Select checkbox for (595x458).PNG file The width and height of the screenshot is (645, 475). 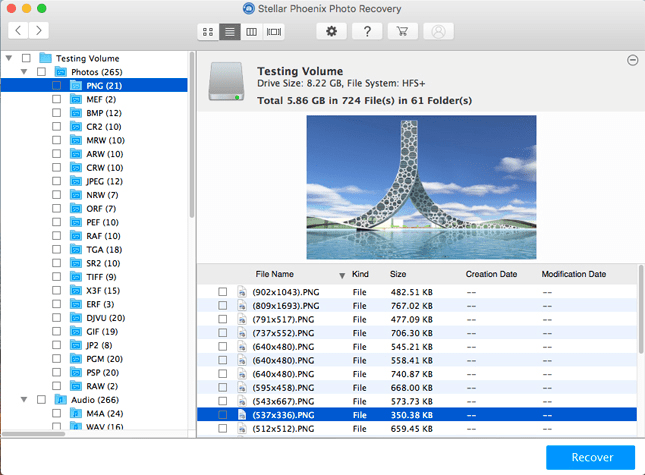(223, 387)
